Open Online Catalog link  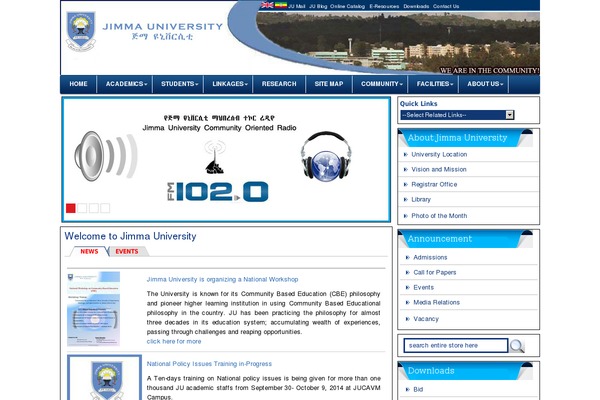pos(347,6)
